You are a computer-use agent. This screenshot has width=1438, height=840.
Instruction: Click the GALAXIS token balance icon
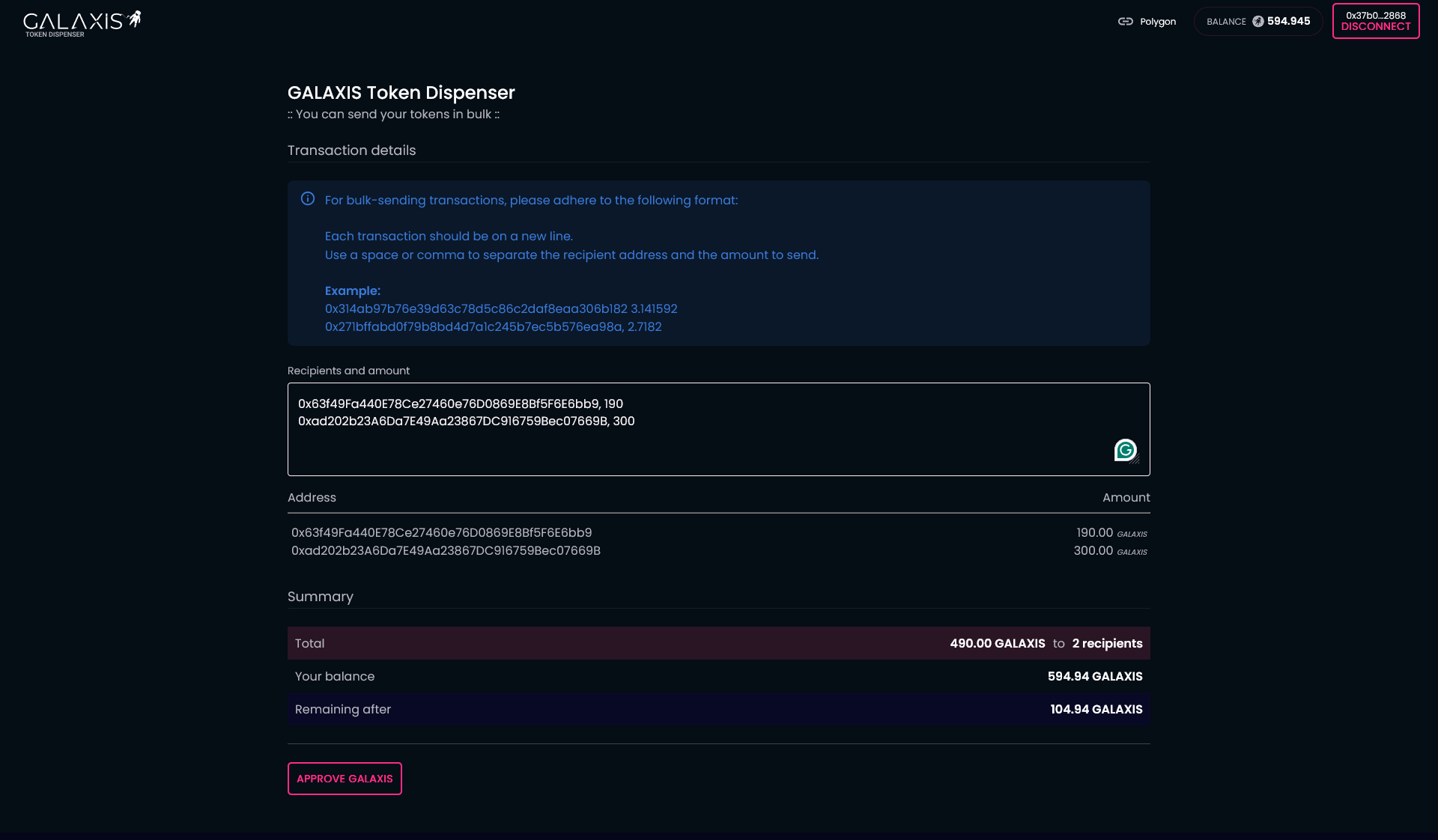coord(1258,22)
